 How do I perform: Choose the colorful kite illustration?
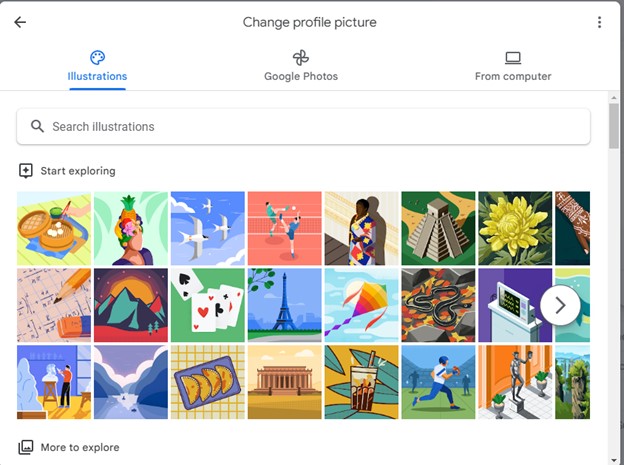[x=362, y=304]
